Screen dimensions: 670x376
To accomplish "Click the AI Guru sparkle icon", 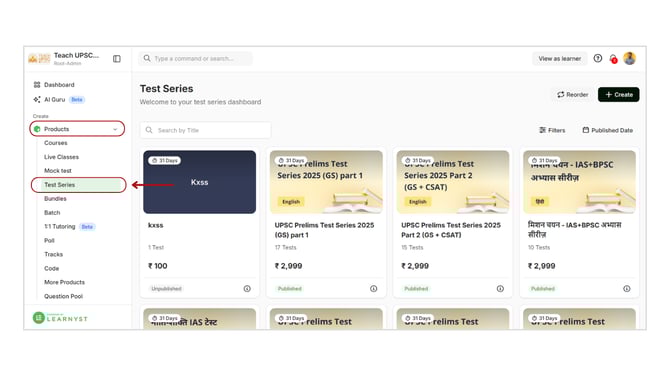I will 37,100.
